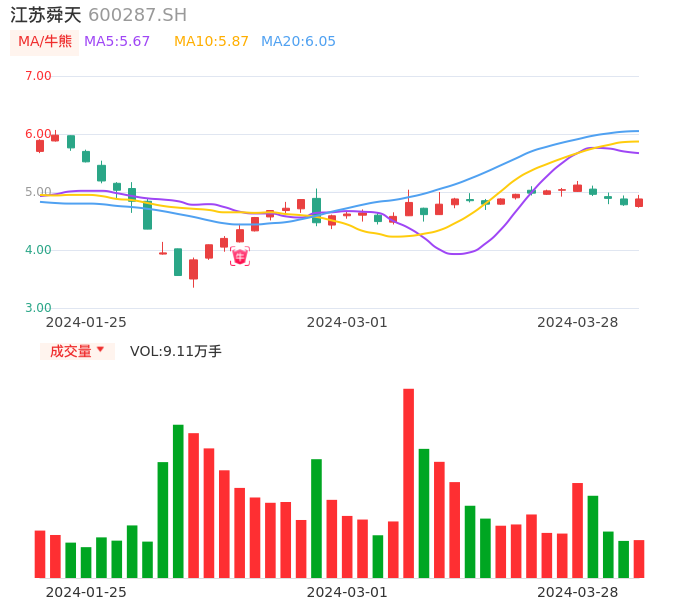Click the 2024-01-25 date under the price chart
Screen dimensions: 686x606
point(86,322)
